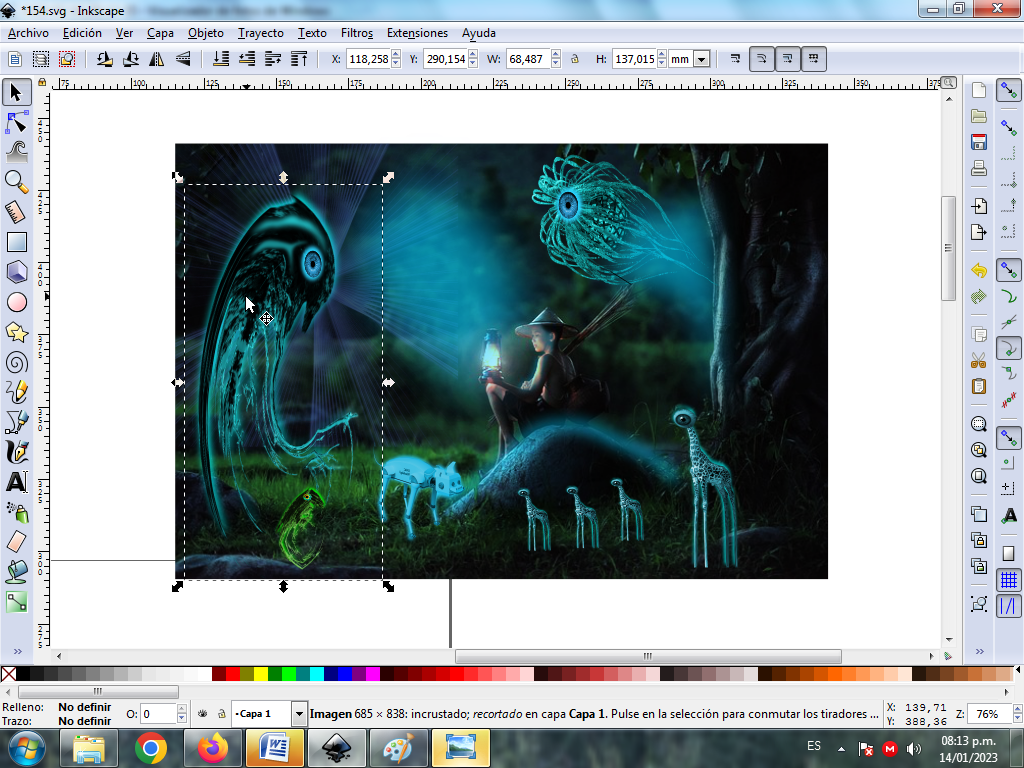Choose the Tweak objects tool
This screenshot has width=1024, height=768.
[16, 151]
